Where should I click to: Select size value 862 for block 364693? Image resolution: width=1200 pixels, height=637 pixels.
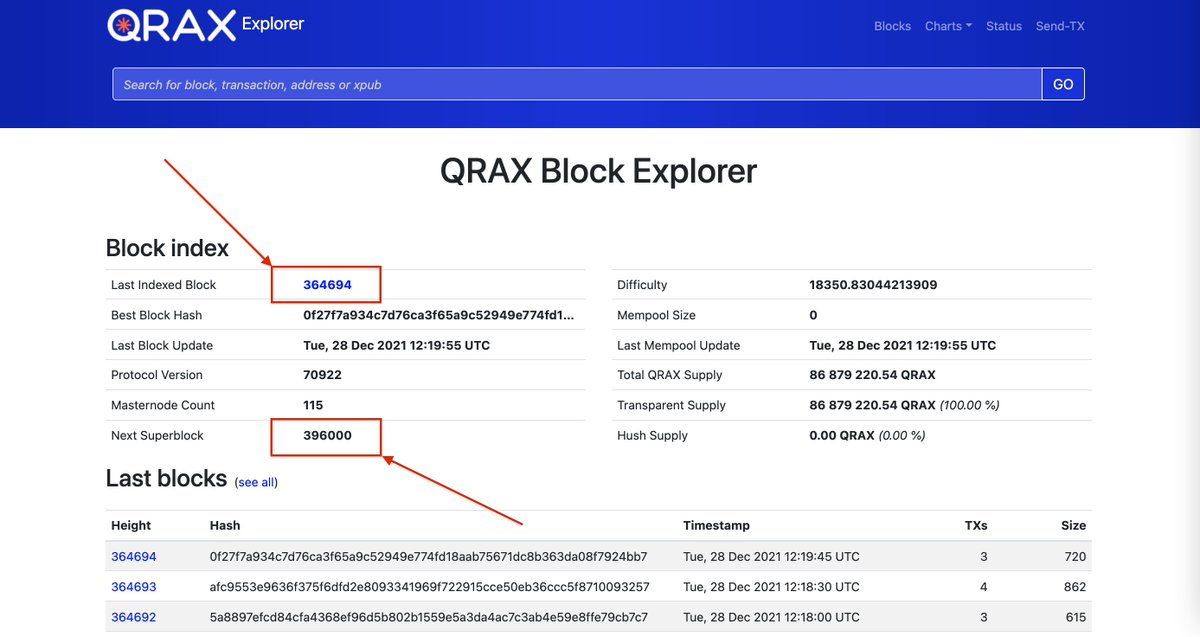[x=1075, y=587]
